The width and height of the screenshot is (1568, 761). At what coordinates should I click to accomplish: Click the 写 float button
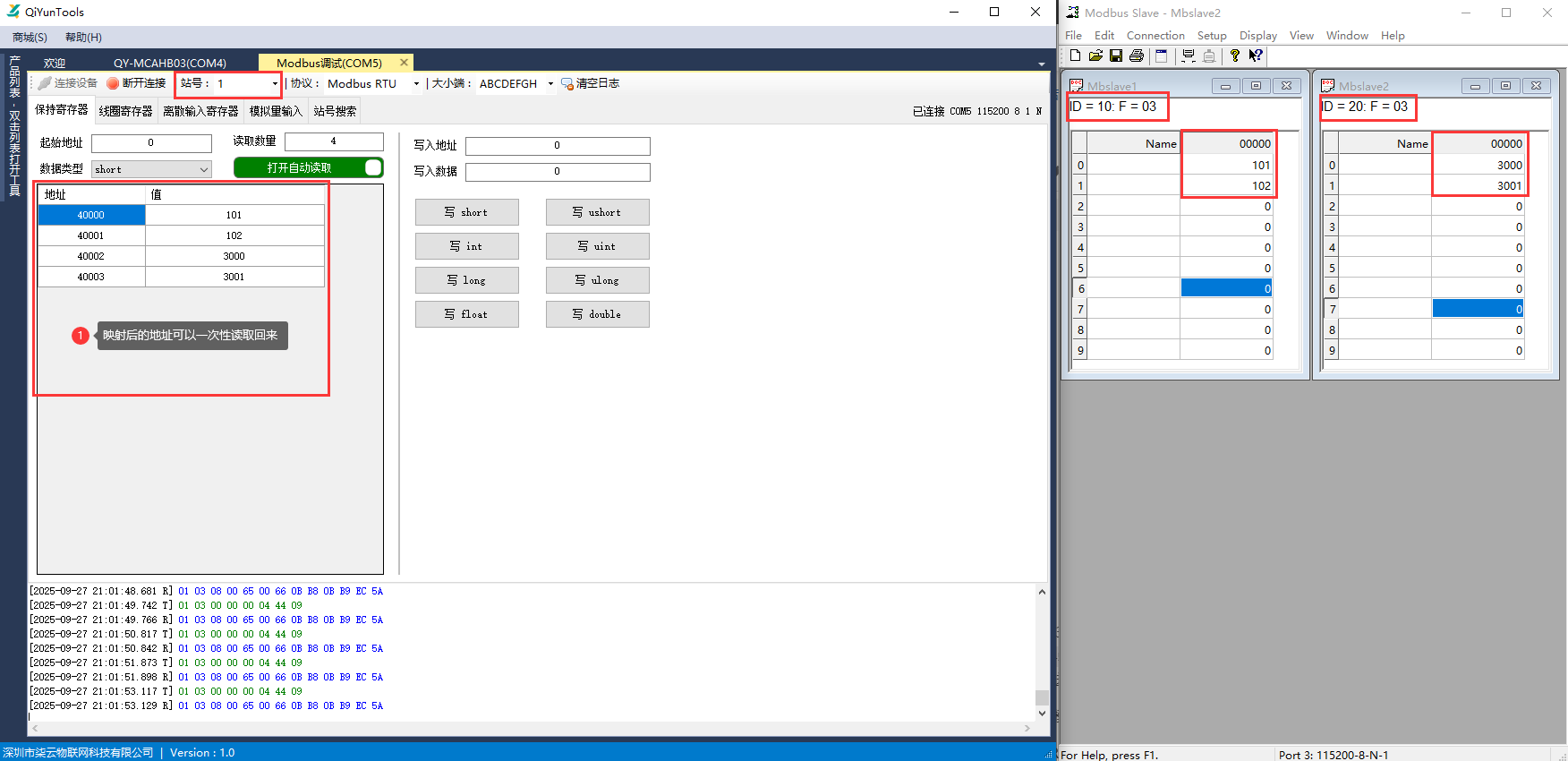coord(466,314)
